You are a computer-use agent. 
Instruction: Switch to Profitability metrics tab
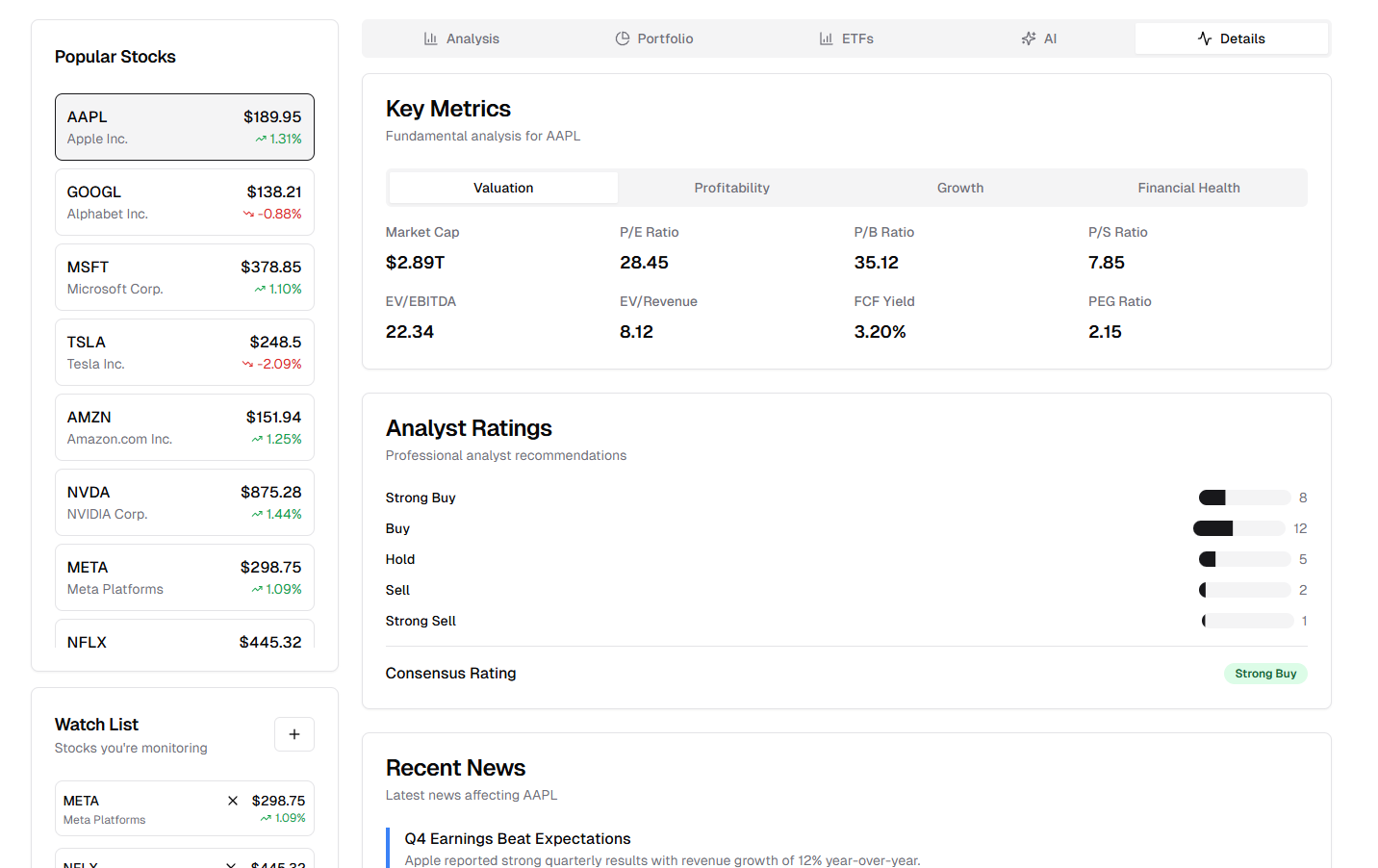tap(732, 188)
